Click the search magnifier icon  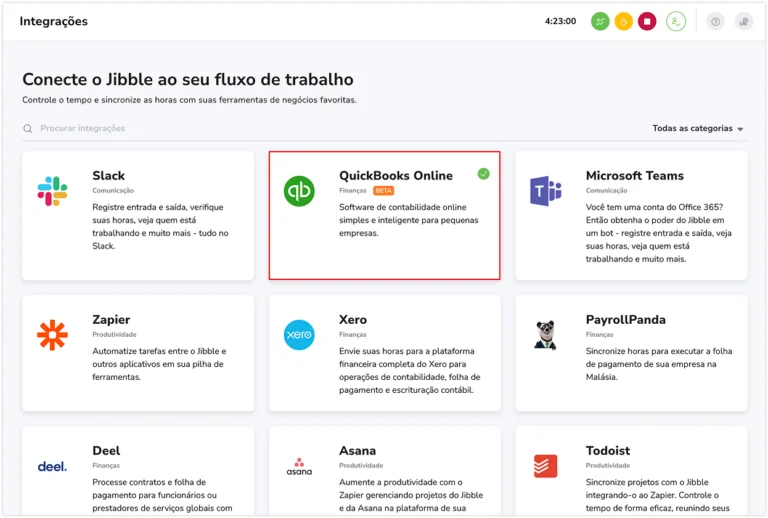[x=28, y=128]
